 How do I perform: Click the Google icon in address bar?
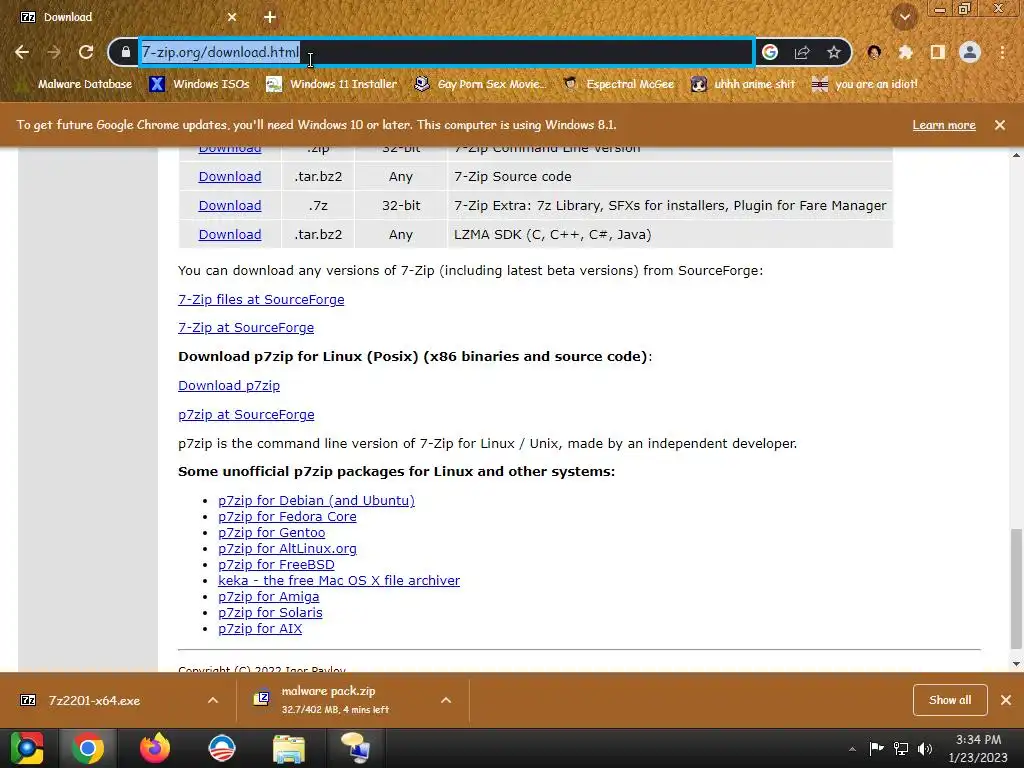tap(770, 52)
